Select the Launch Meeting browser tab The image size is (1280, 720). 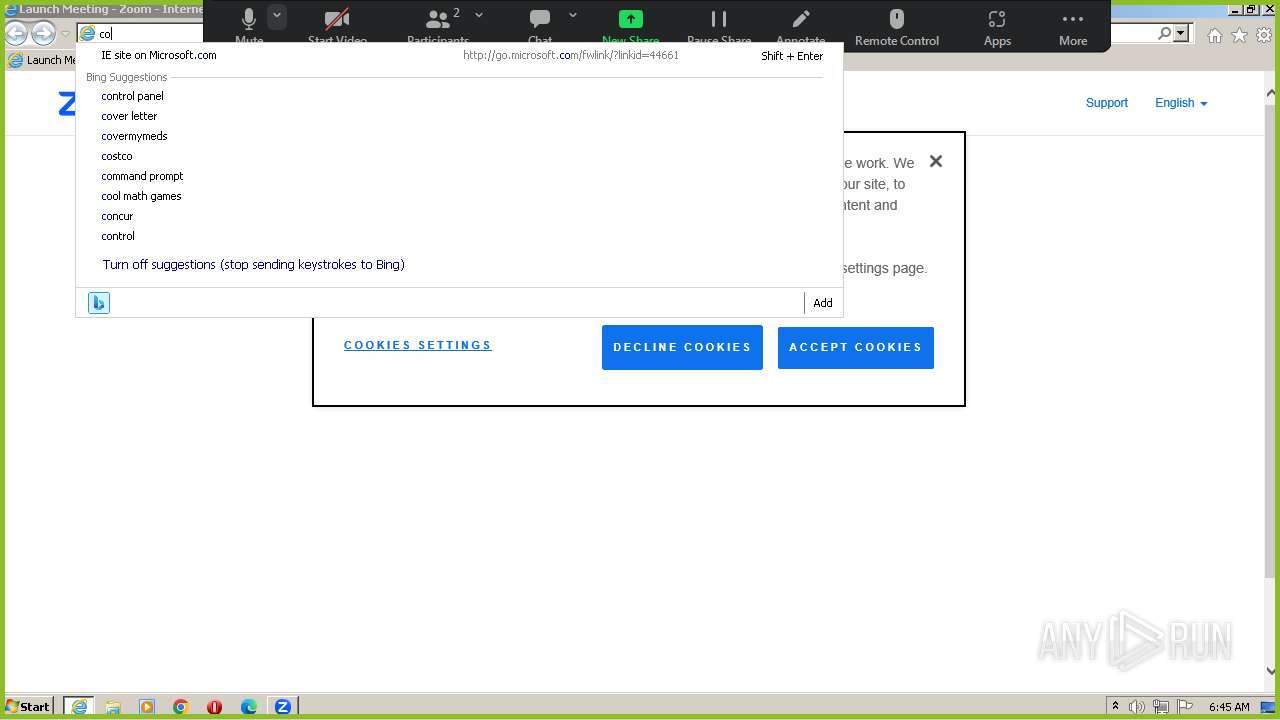(x=42, y=60)
